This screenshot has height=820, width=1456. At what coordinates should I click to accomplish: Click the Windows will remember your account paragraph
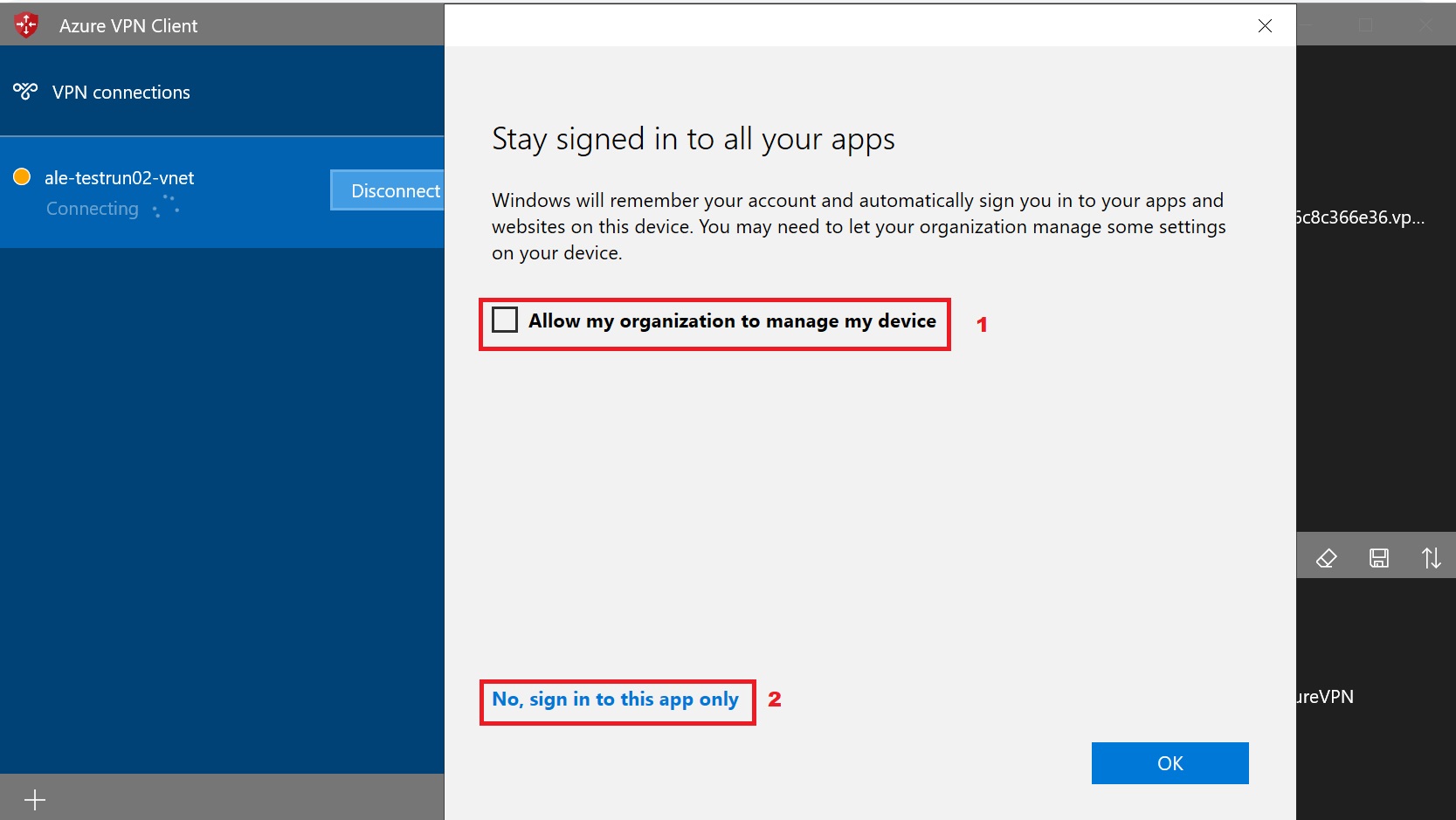point(859,227)
